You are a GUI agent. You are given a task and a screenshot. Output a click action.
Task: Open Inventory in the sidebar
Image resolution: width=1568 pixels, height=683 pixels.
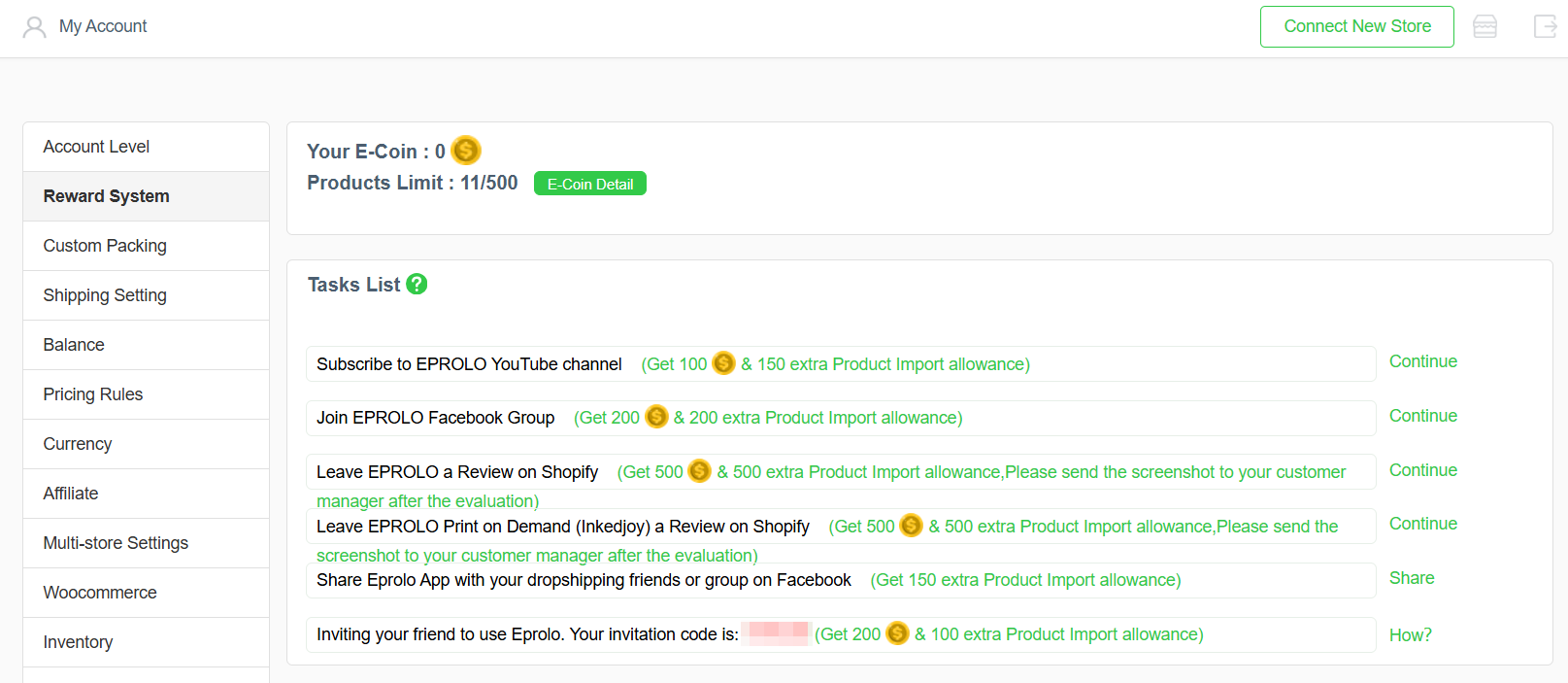(x=146, y=642)
